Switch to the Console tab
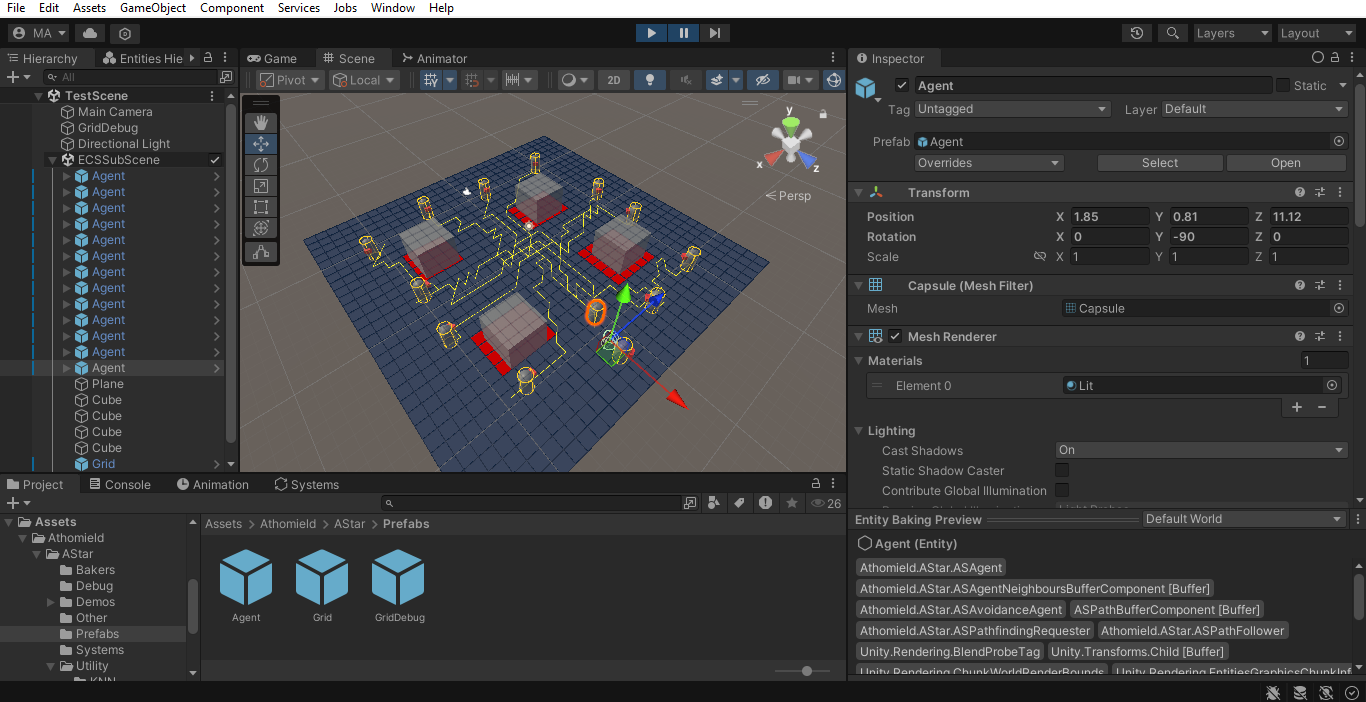This screenshot has width=1366, height=702. click(x=119, y=485)
